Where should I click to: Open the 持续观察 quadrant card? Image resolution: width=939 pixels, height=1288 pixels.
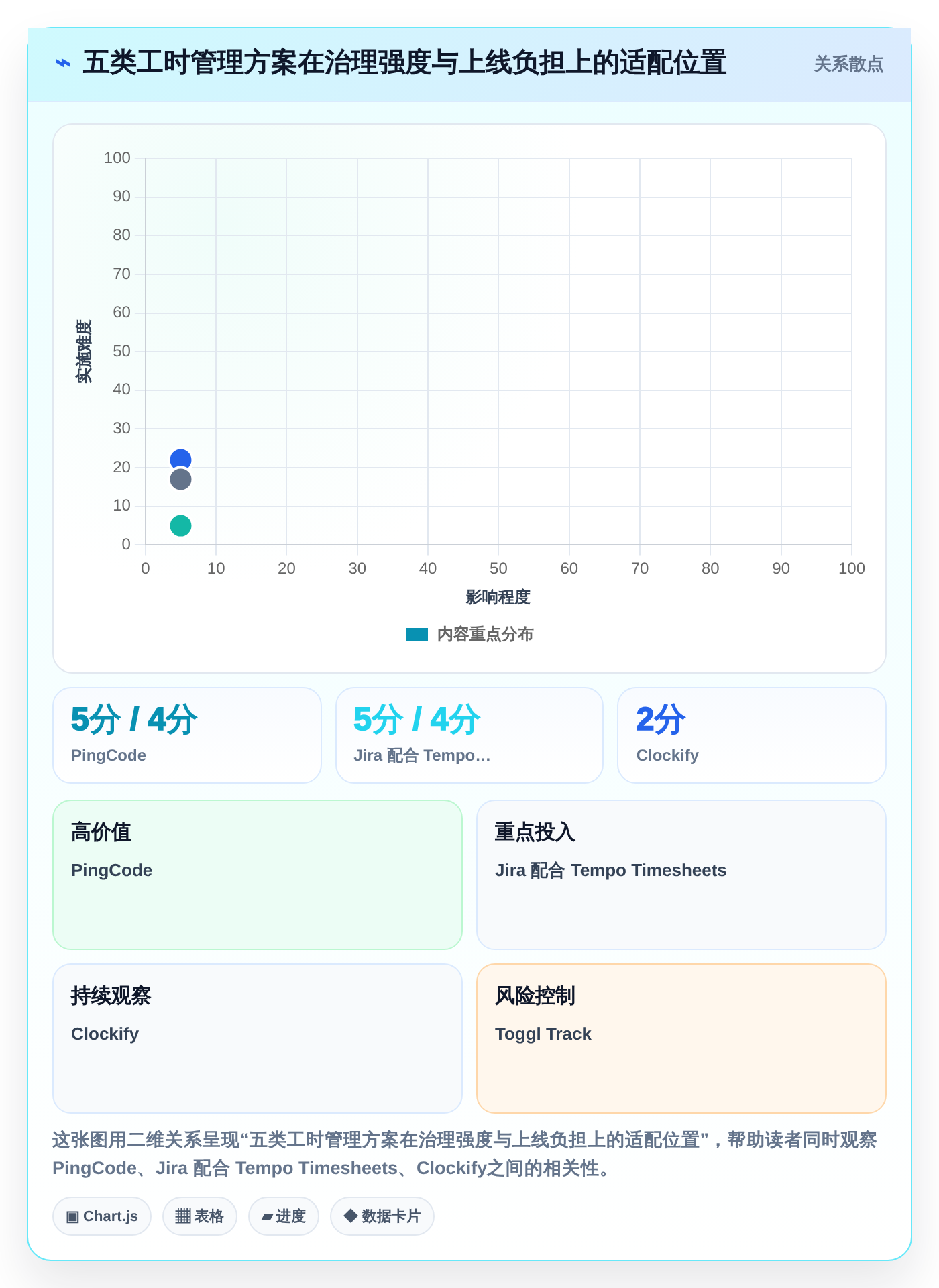258,1038
